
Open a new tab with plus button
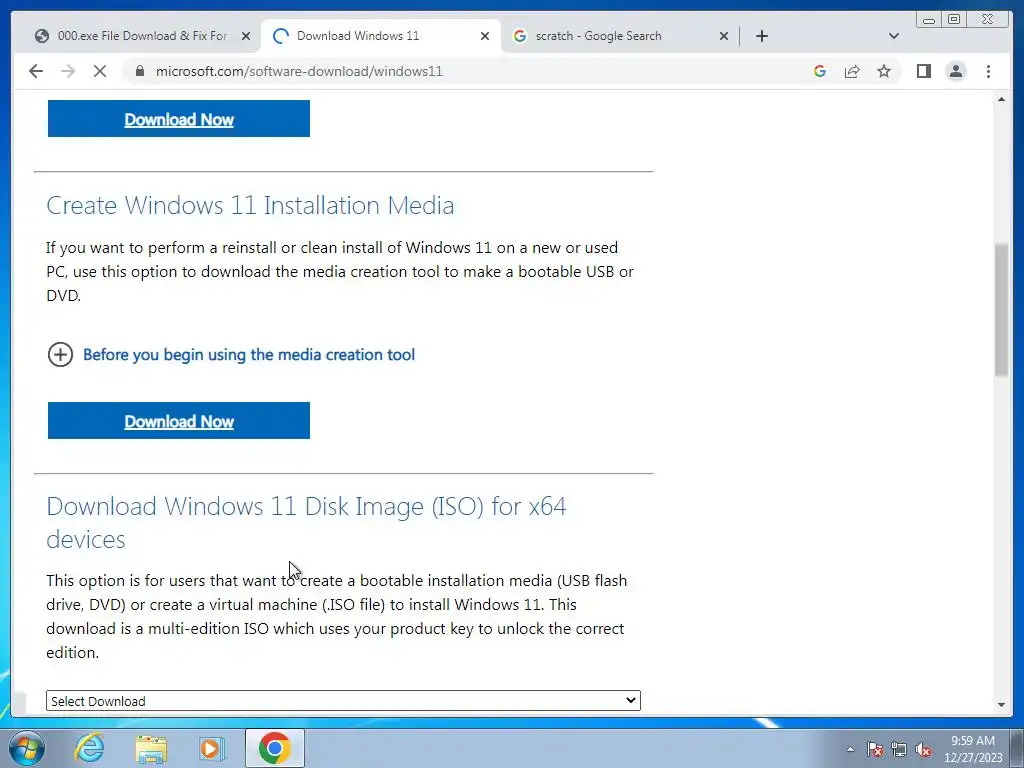click(x=761, y=36)
